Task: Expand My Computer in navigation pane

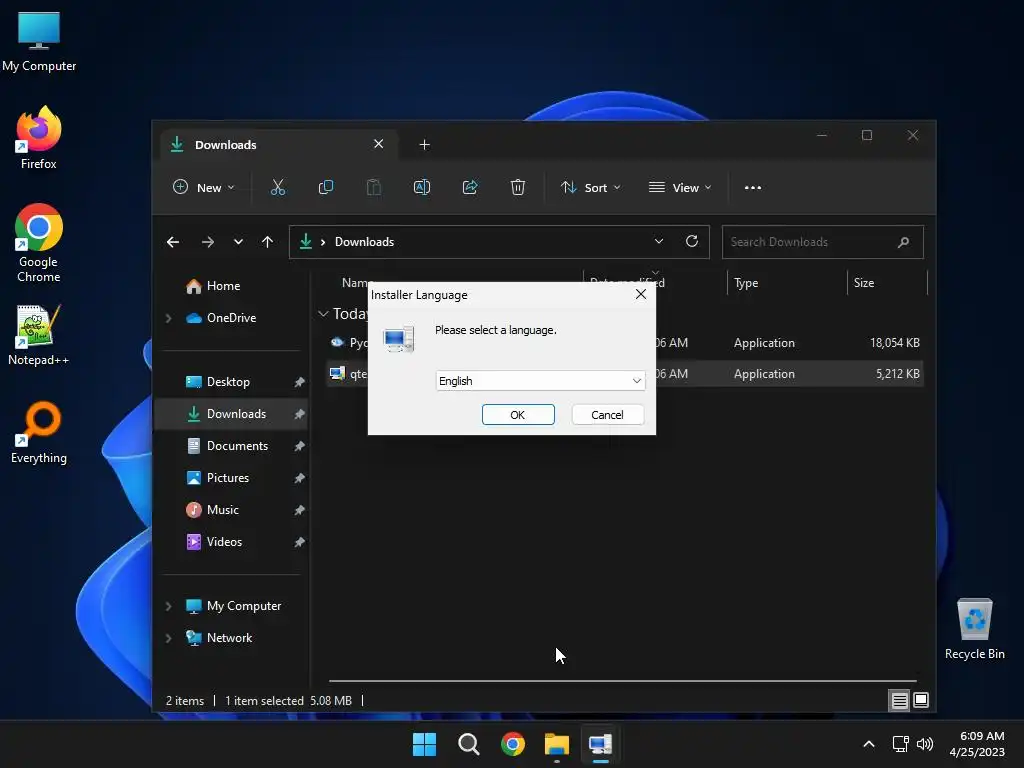Action: [168, 606]
